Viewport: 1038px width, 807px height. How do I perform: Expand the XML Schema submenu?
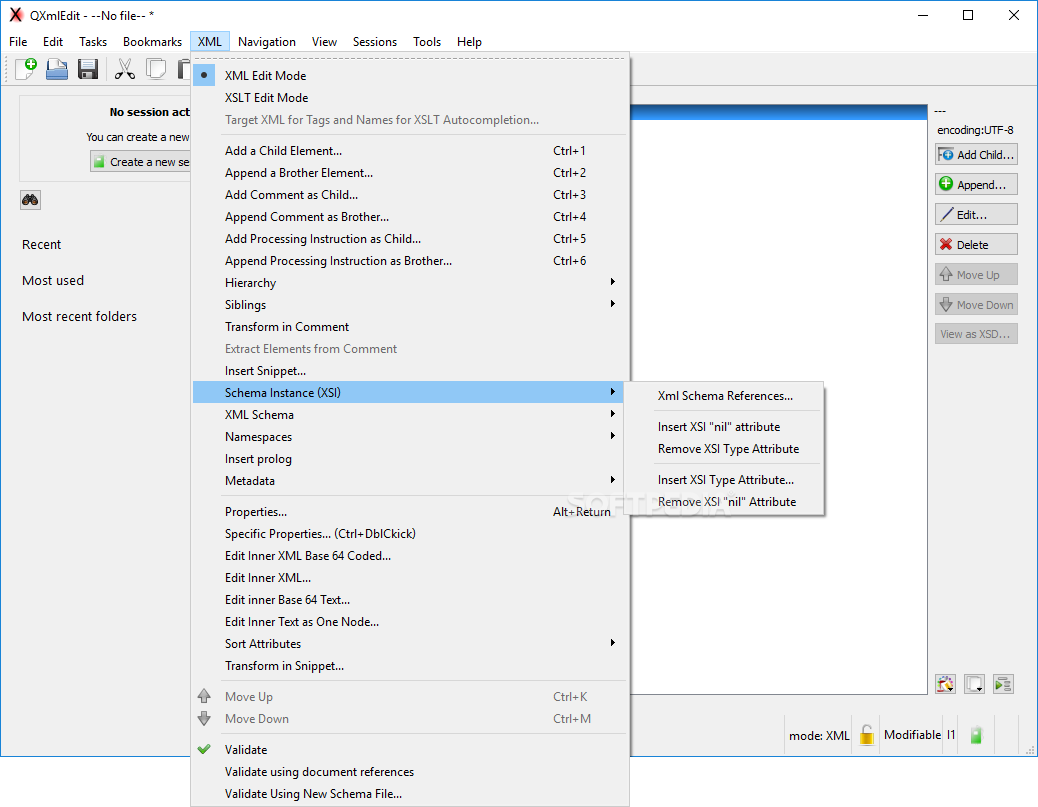click(410, 414)
